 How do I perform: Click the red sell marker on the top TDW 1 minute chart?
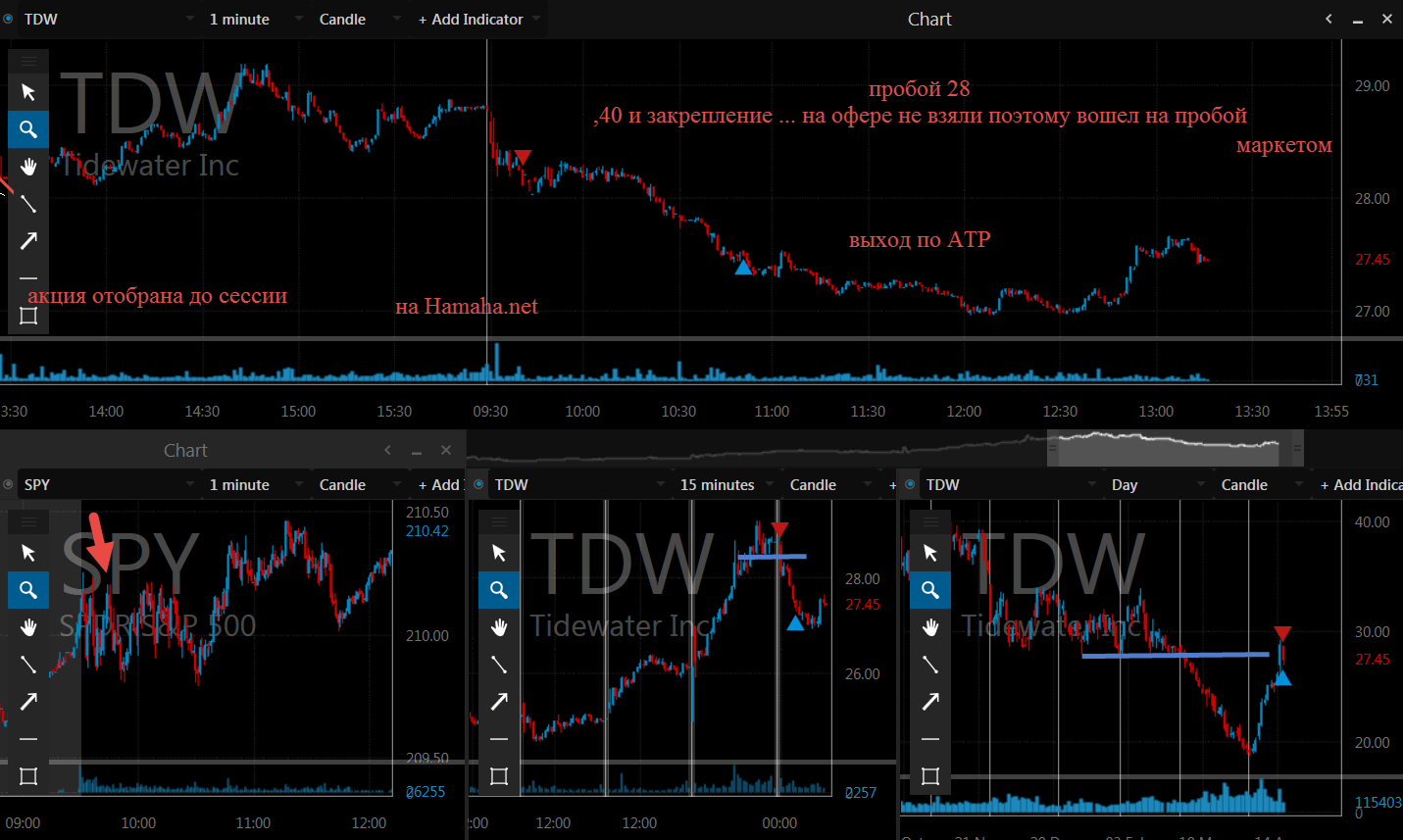coord(523,157)
